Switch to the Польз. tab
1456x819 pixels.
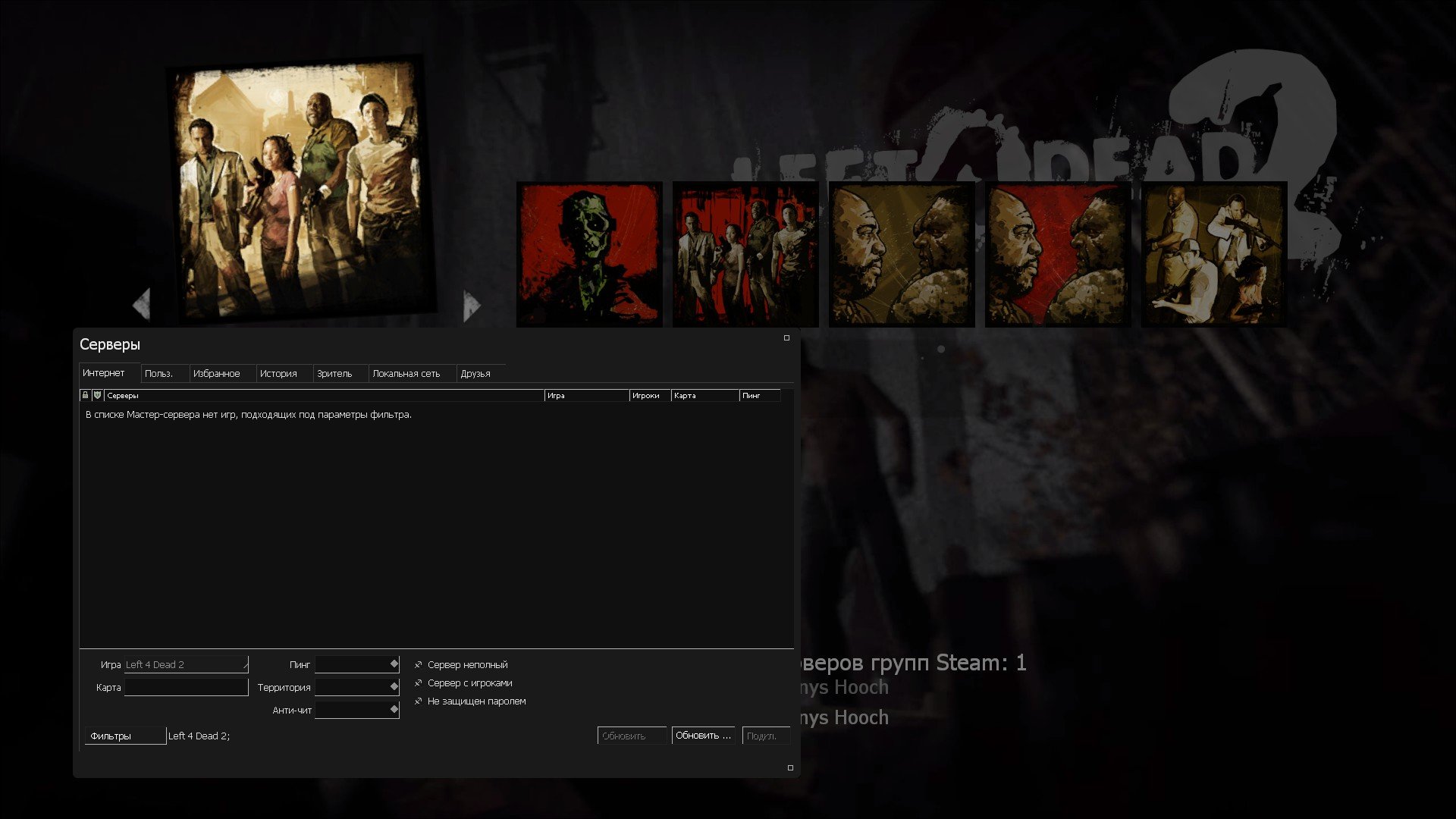point(165,374)
